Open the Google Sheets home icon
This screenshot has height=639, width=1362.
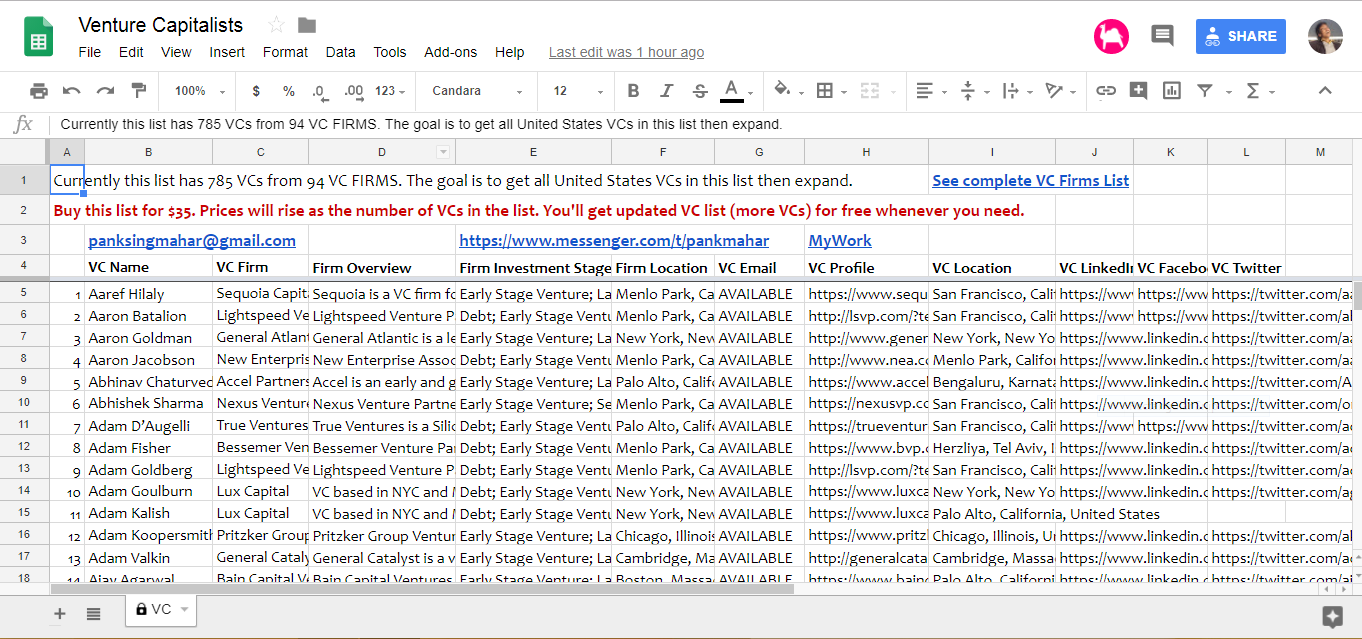(x=38, y=37)
